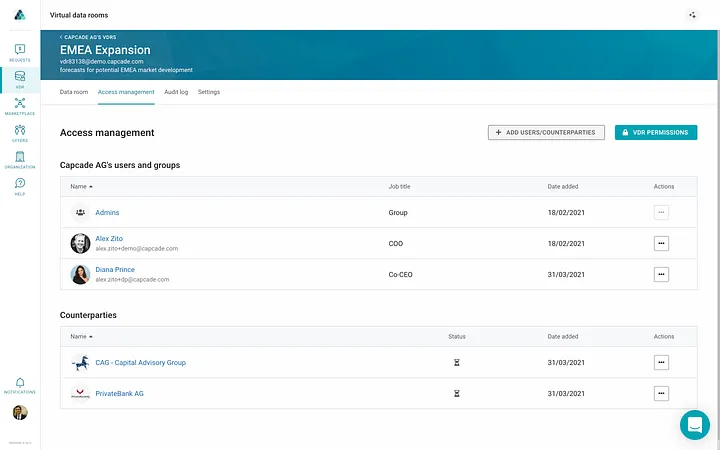The width and height of the screenshot is (720, 450).
Task: Click the PrivateBank AG logo
Action: point(80,394)
